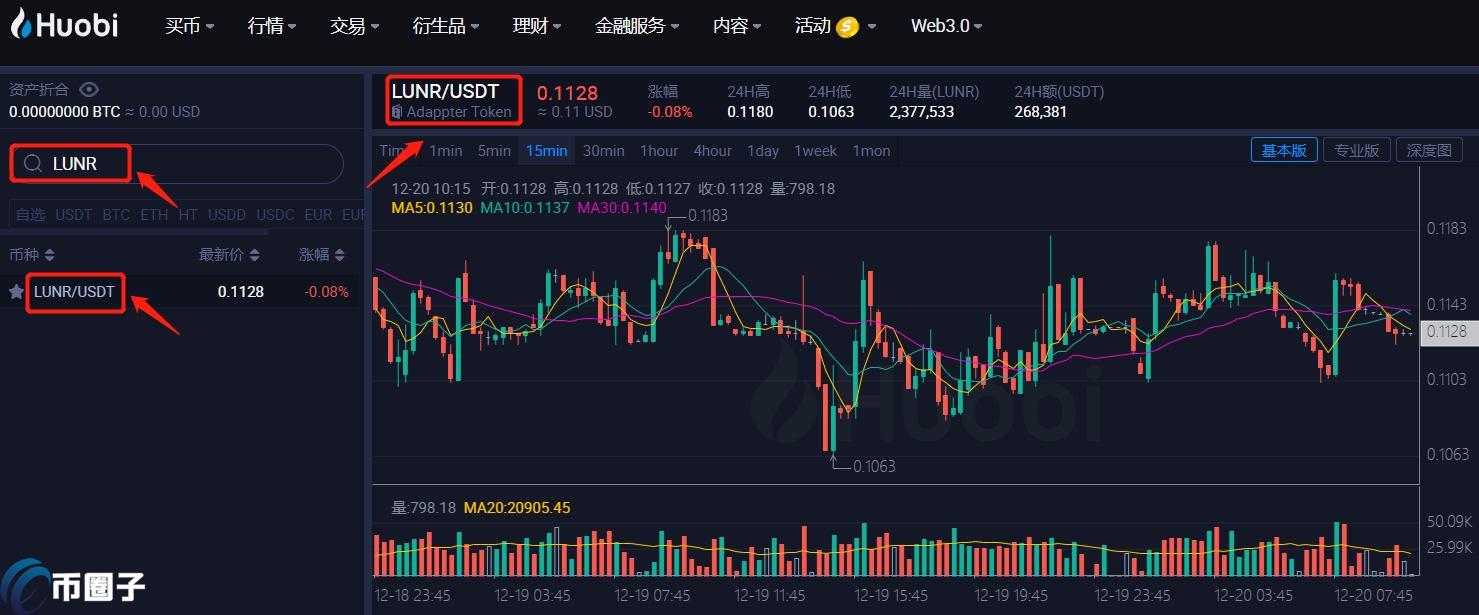The width and height of the screenshot is (1479, 615).
Task: Sort list by 最新价 column arrows
Action: [254, 255]
